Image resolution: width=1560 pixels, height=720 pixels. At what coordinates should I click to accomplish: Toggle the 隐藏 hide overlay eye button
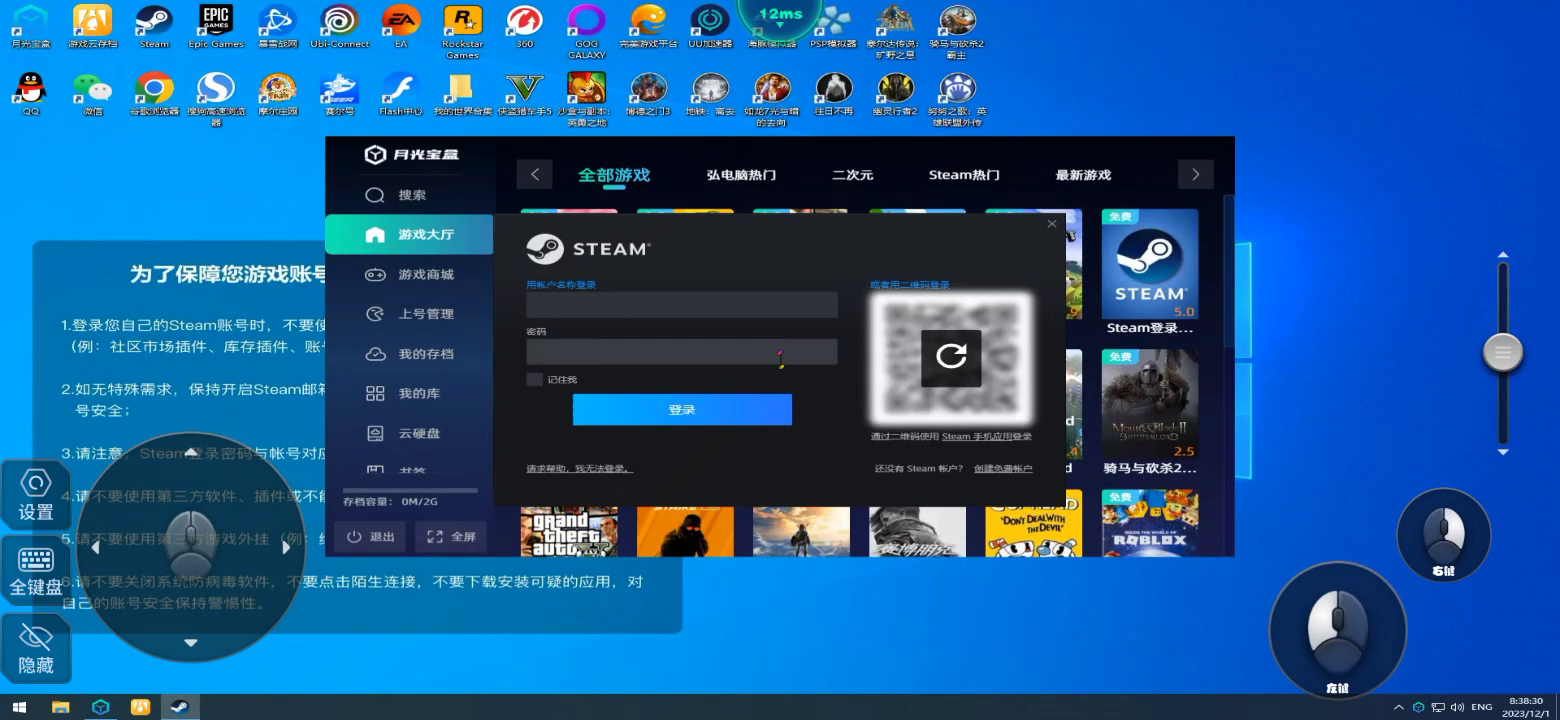click(x=36, y=649)
